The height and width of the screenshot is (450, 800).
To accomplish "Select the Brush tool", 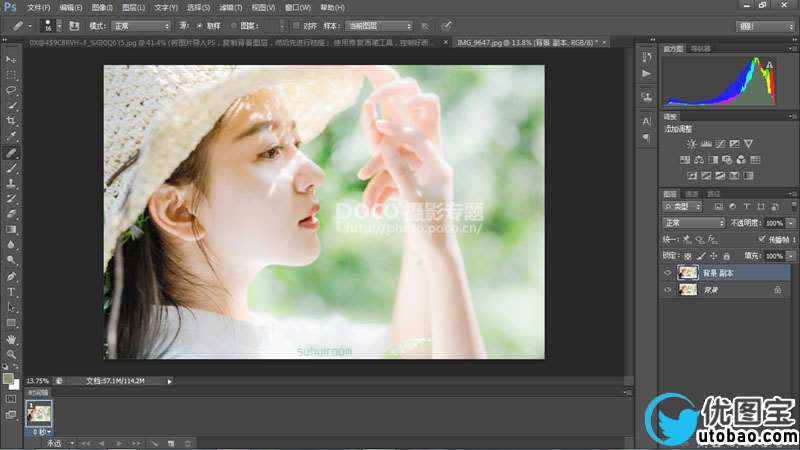I will [11, 168].
